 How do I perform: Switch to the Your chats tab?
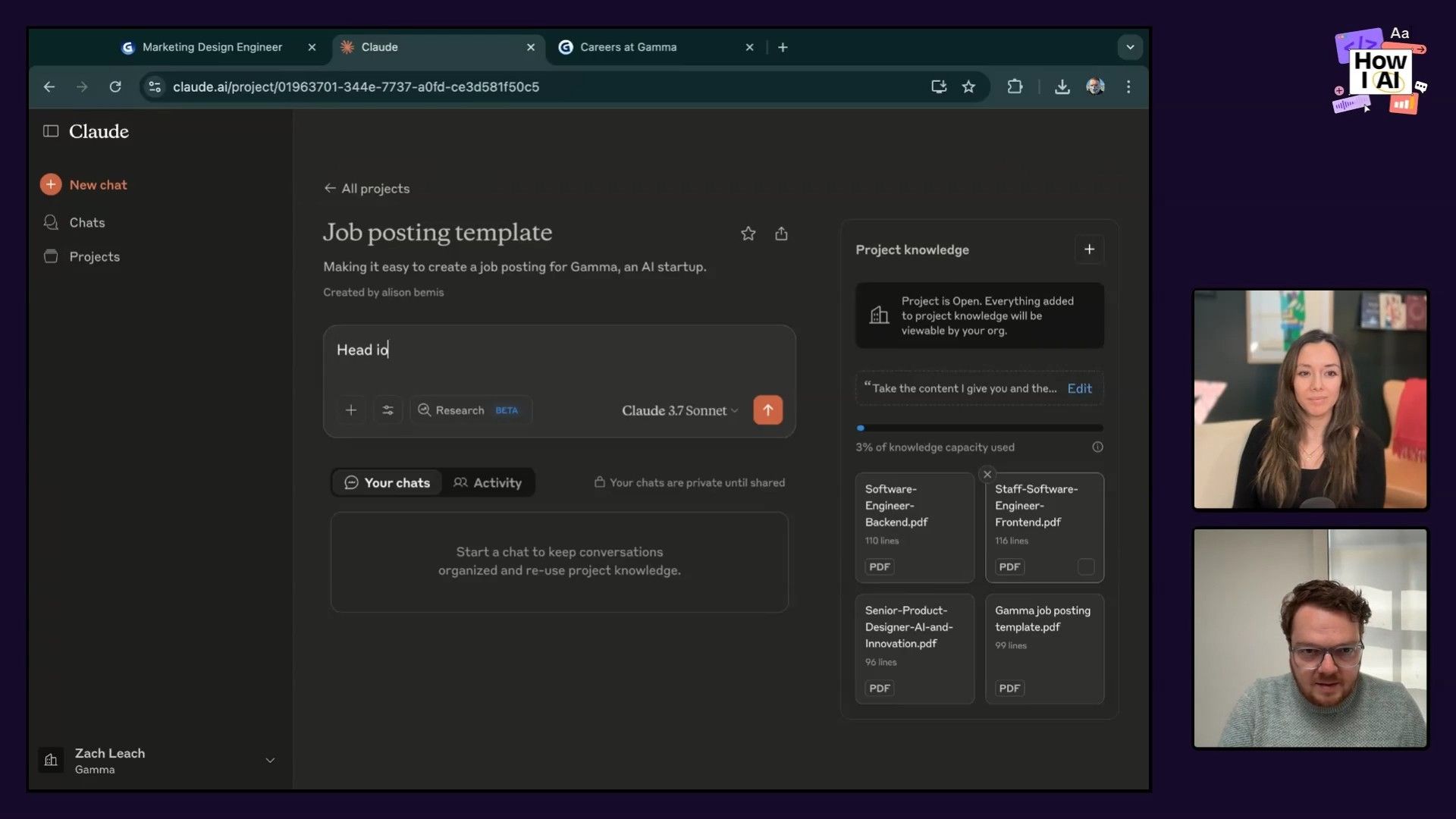(387, 482)
